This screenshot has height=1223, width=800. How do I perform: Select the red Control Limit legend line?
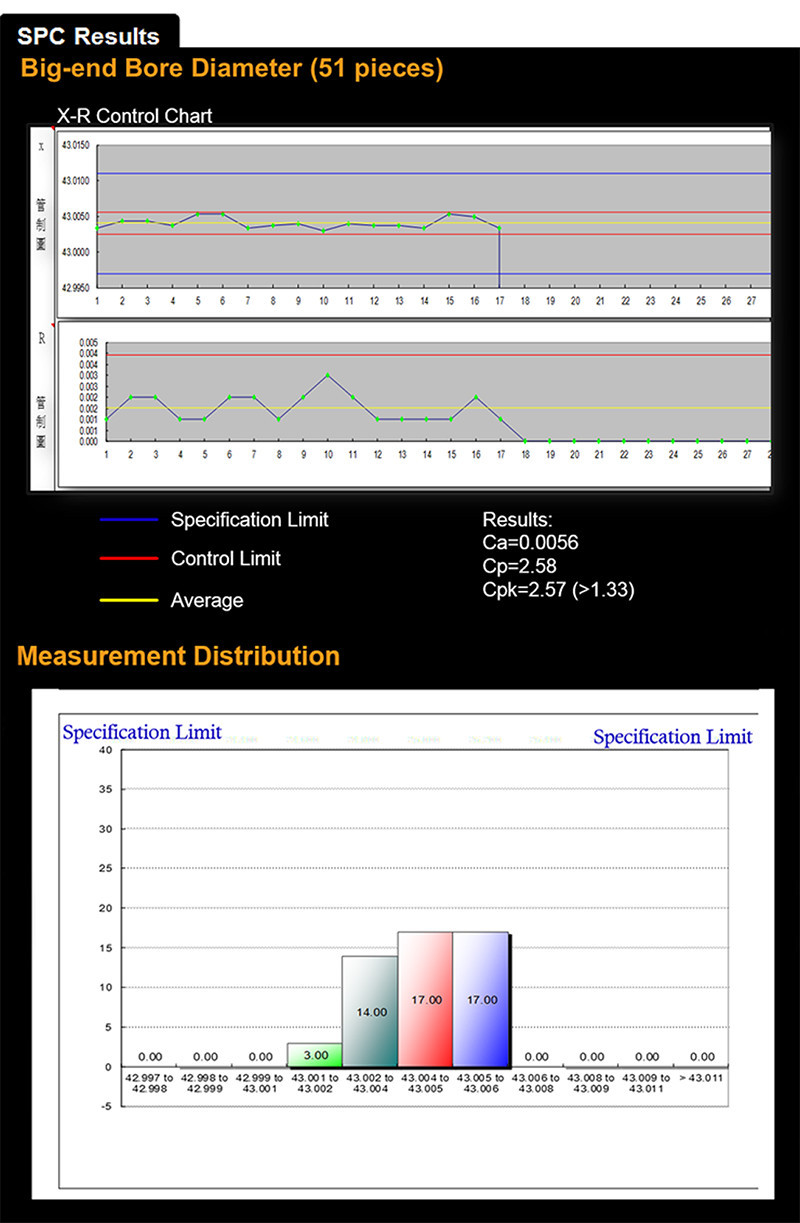(129, 559)
